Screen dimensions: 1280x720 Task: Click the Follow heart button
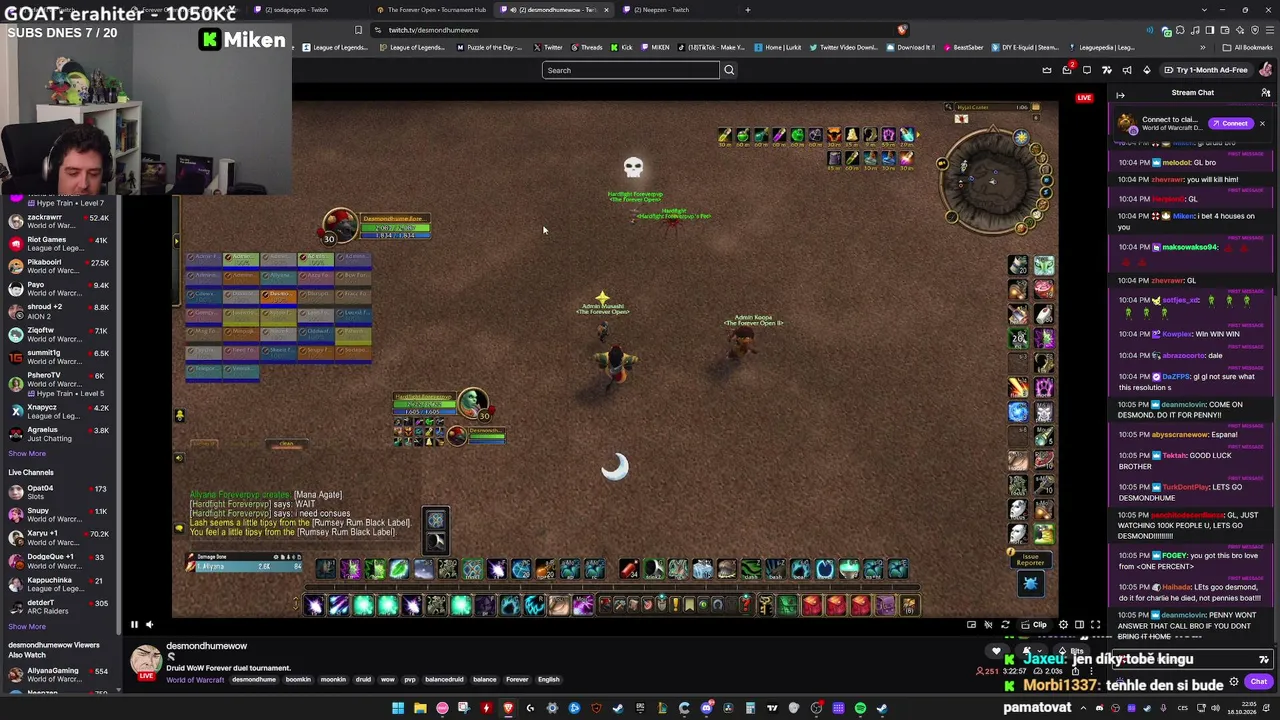point(995,651)
